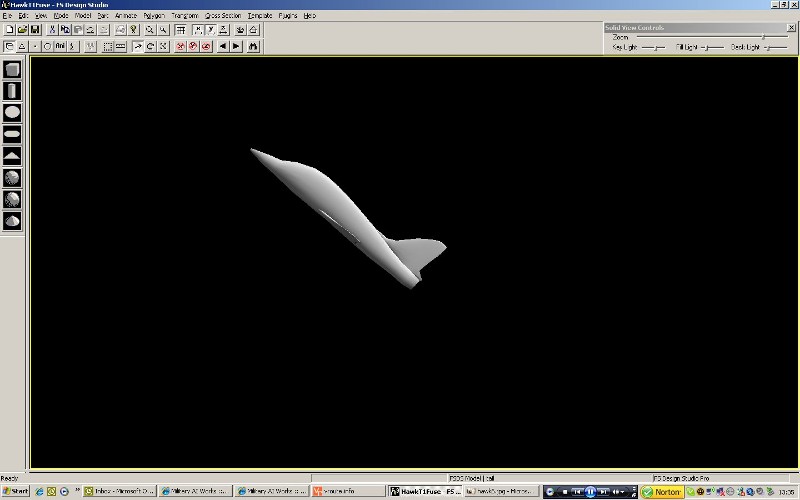Adjust the Fill Light slider

707,47
